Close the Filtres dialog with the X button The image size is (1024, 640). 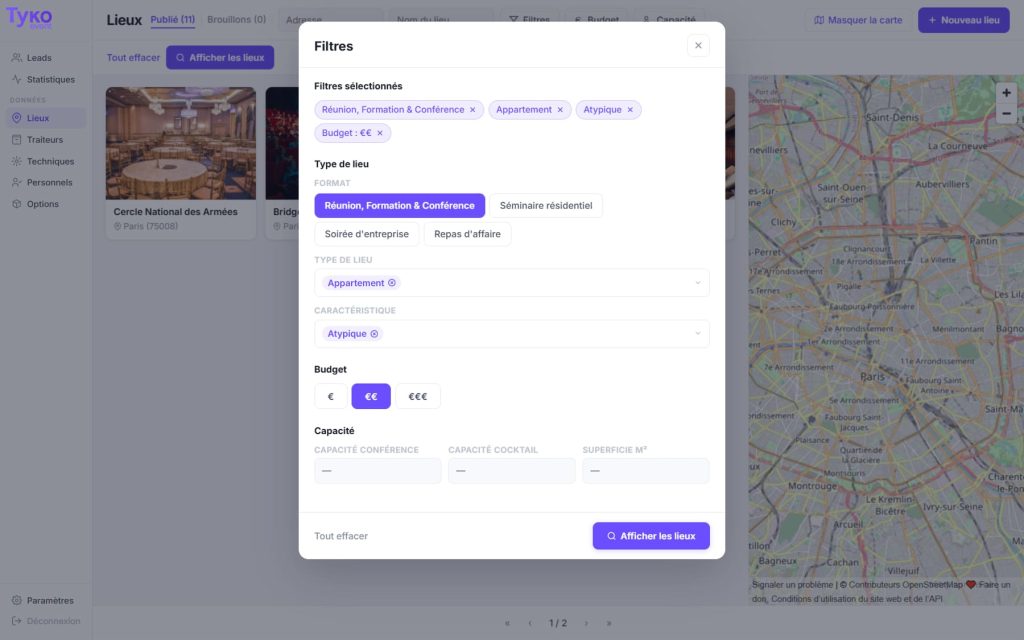[x=698, y=46]
